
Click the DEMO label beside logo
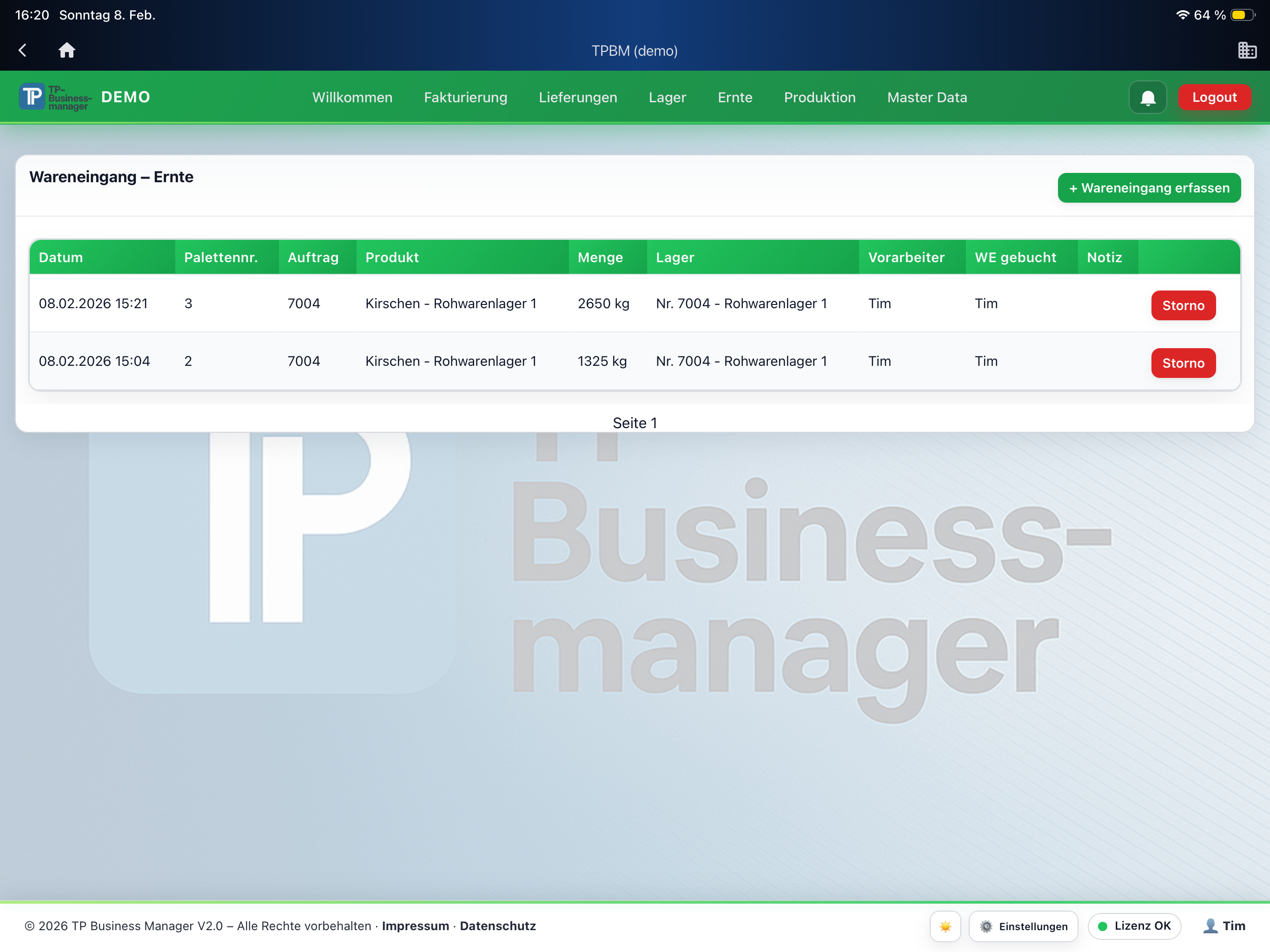coord(126,97)
